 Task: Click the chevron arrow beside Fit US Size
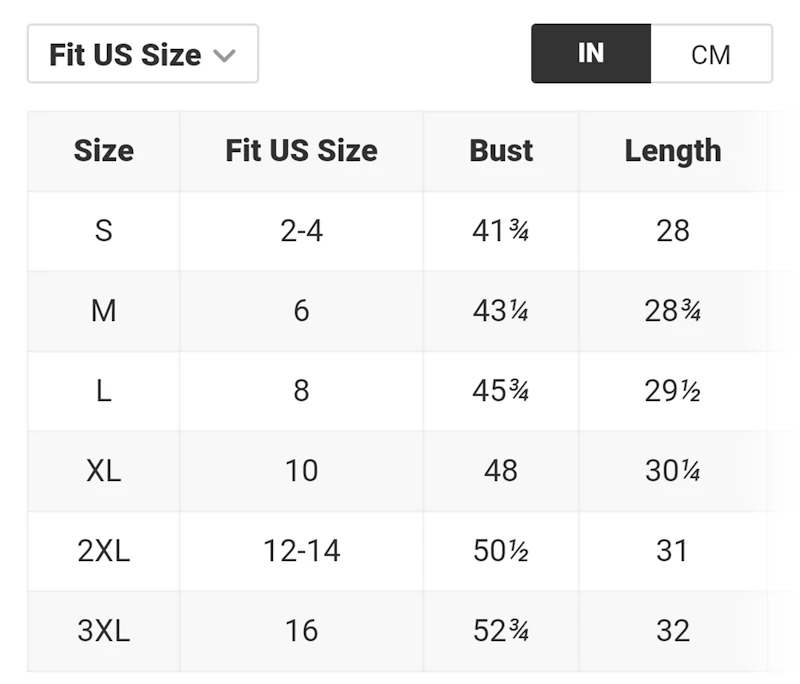224,55
